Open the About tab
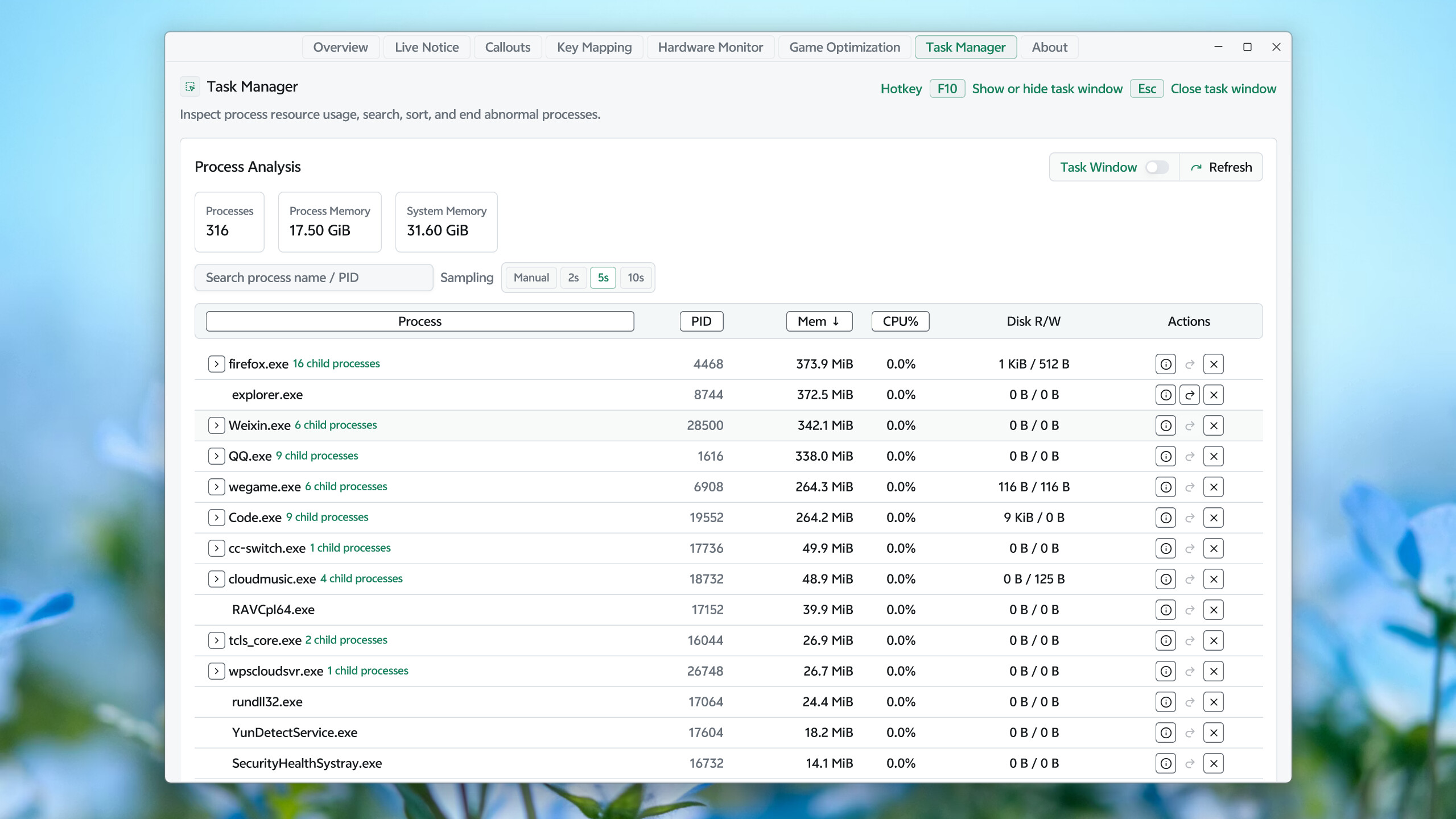Image resolution: width=1456 pixels, height=819 pixels. (x=1049, y=47)
